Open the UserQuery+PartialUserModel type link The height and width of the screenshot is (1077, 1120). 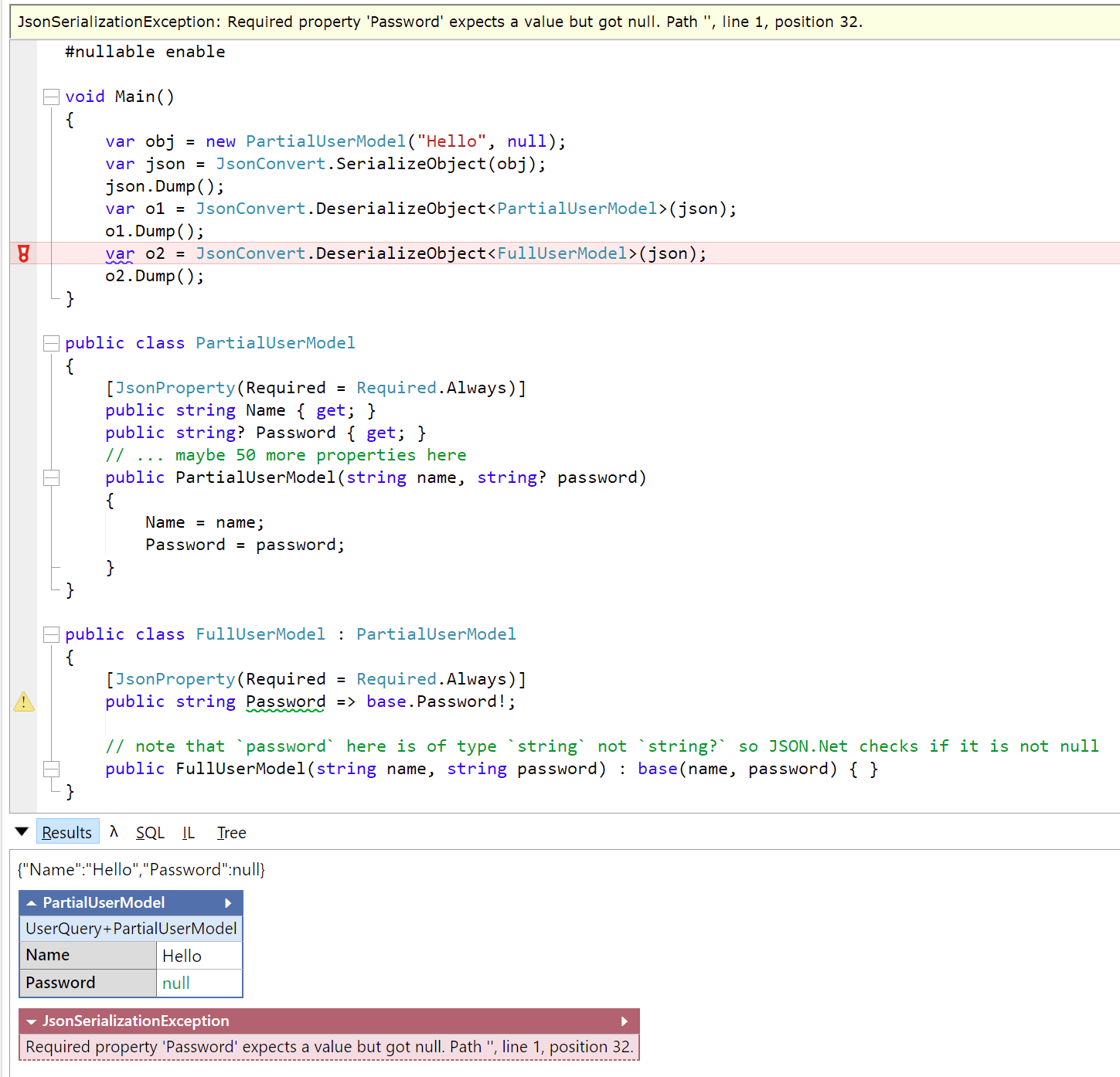[130, 929]
